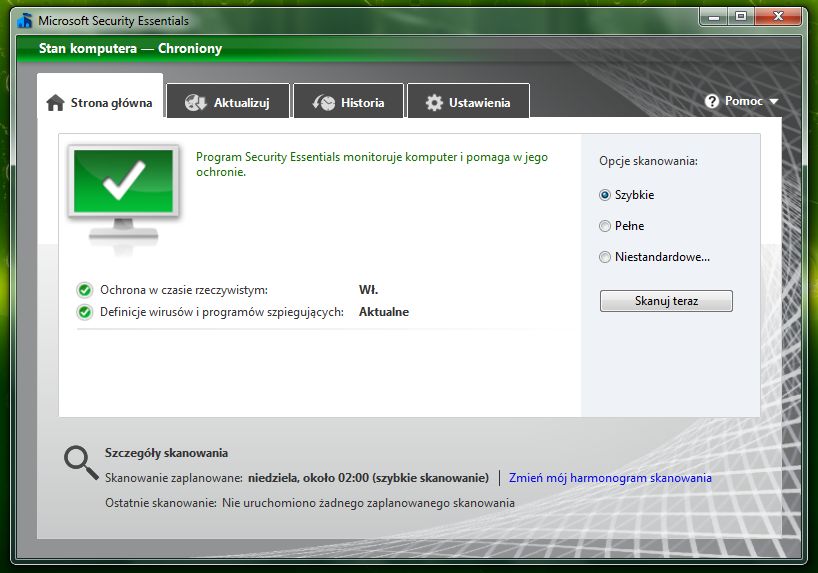The image size is (818, 573).
Task: Click 'Definicje wirusów i programów szpiegujących:' label
Action: (x=222, y=312)
